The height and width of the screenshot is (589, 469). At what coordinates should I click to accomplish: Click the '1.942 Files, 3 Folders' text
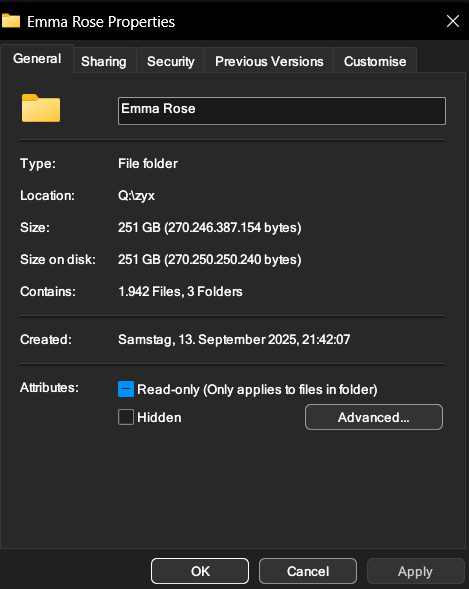[x=180, y=291]
